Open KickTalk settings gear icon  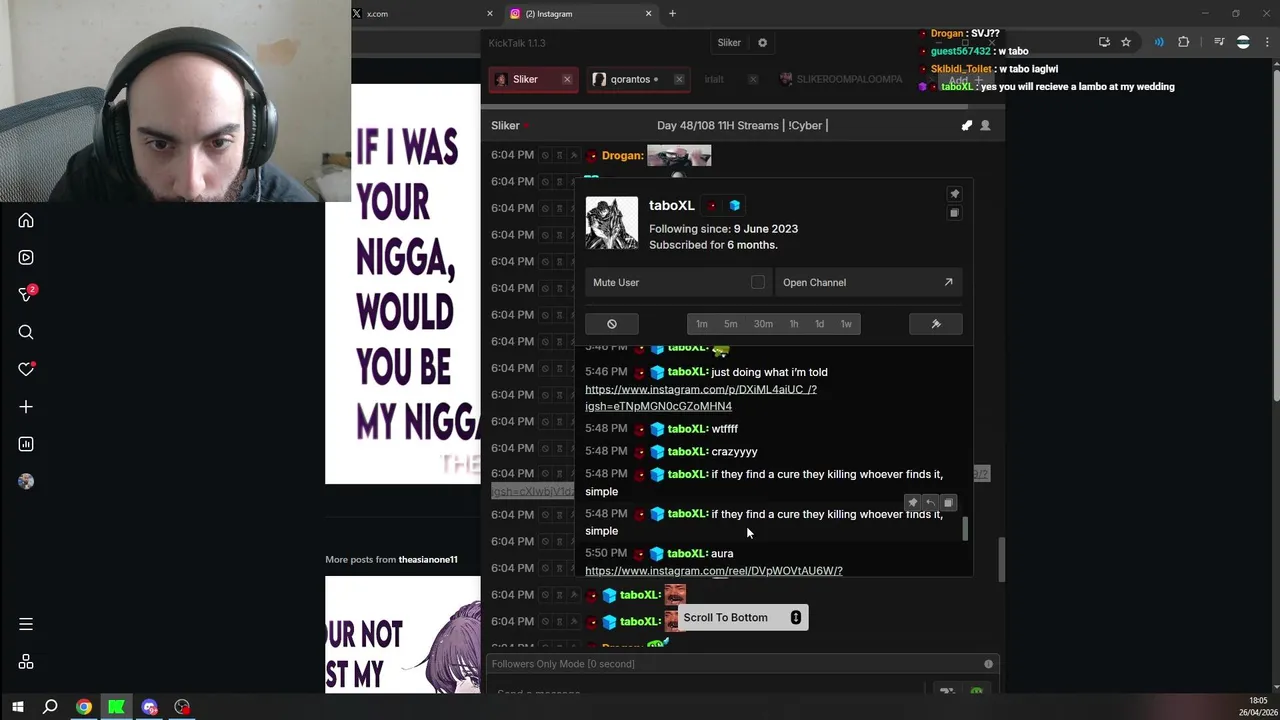tap(762, 43)
